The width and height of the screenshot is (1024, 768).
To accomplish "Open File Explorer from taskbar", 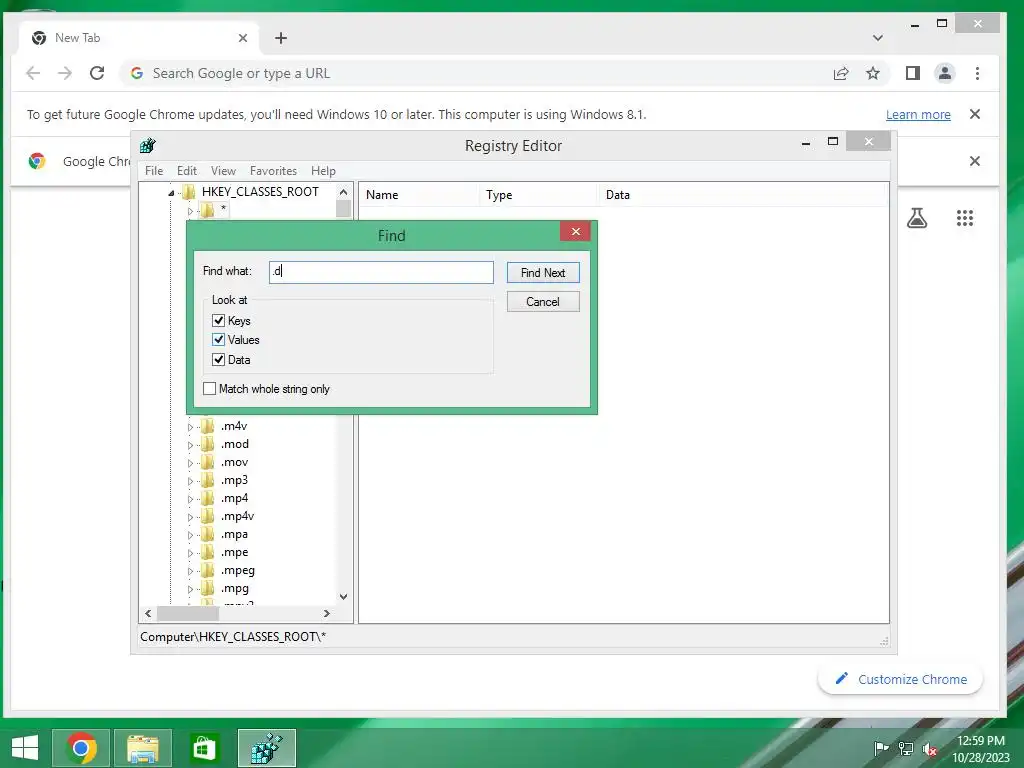I will pyautogui.click(x=143, y=748).
